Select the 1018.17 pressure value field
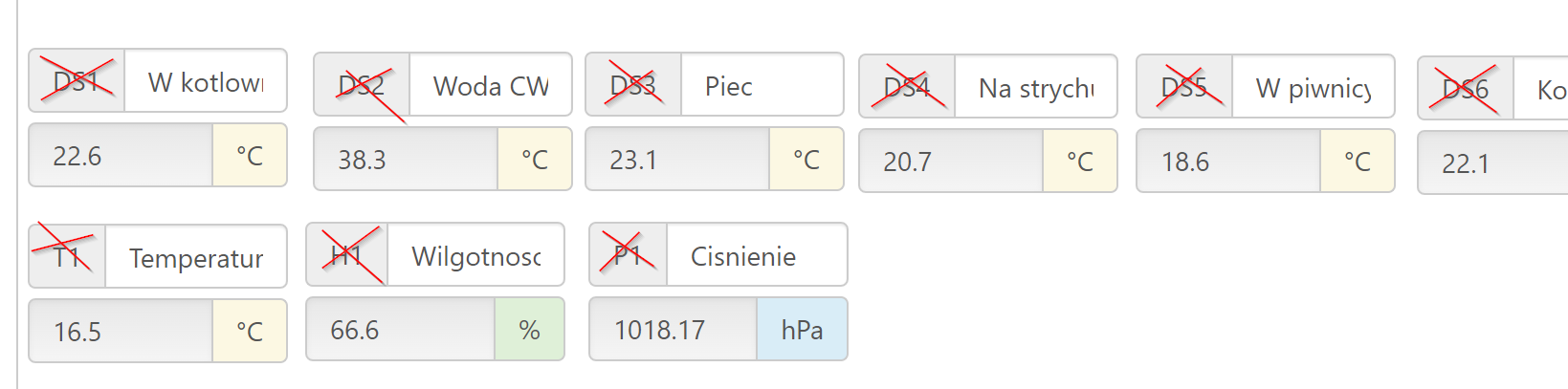The width and height of the screenshot is (1568, 389). [674, 330]
